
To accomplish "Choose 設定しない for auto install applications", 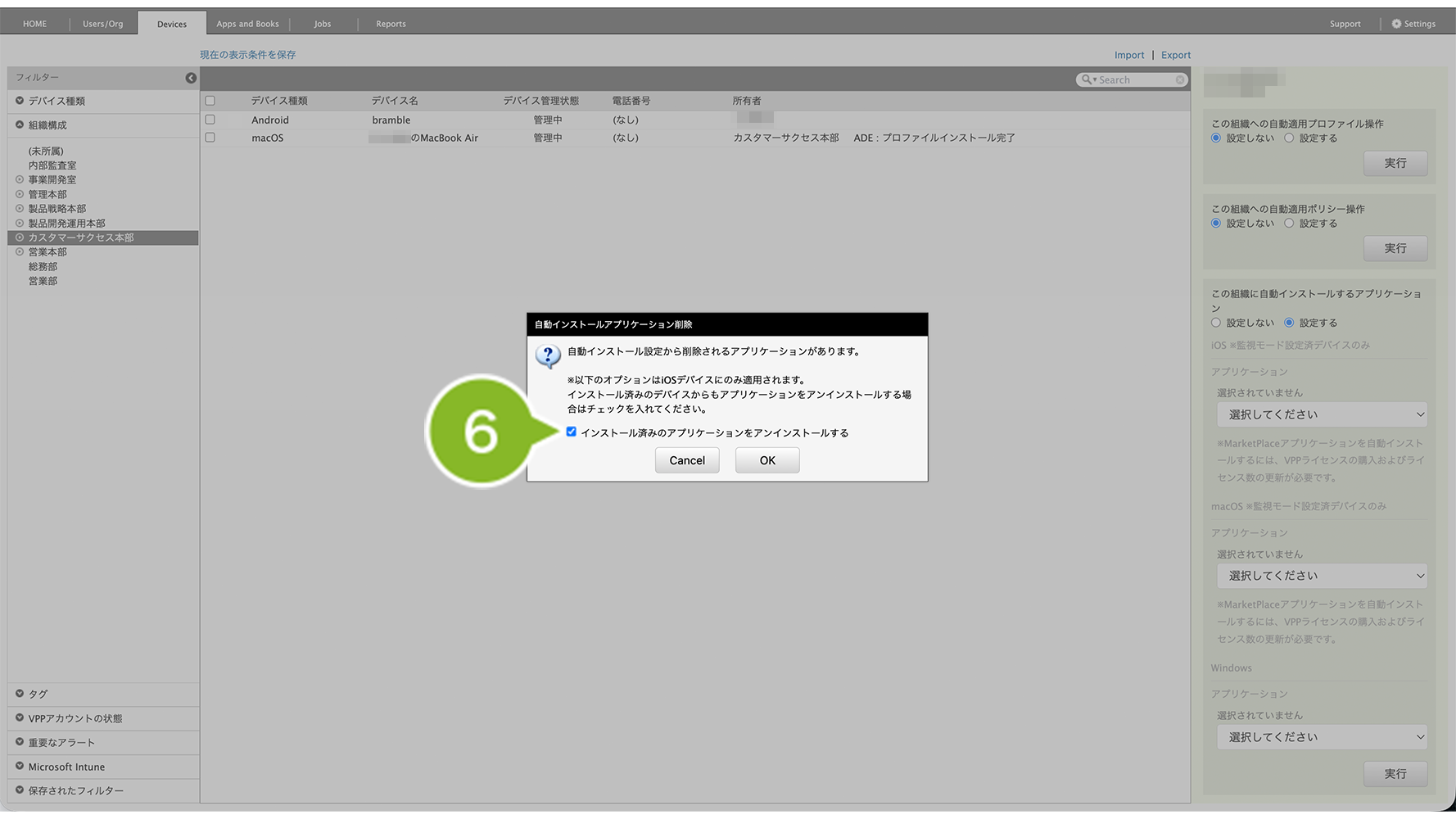I will 1216,323.
